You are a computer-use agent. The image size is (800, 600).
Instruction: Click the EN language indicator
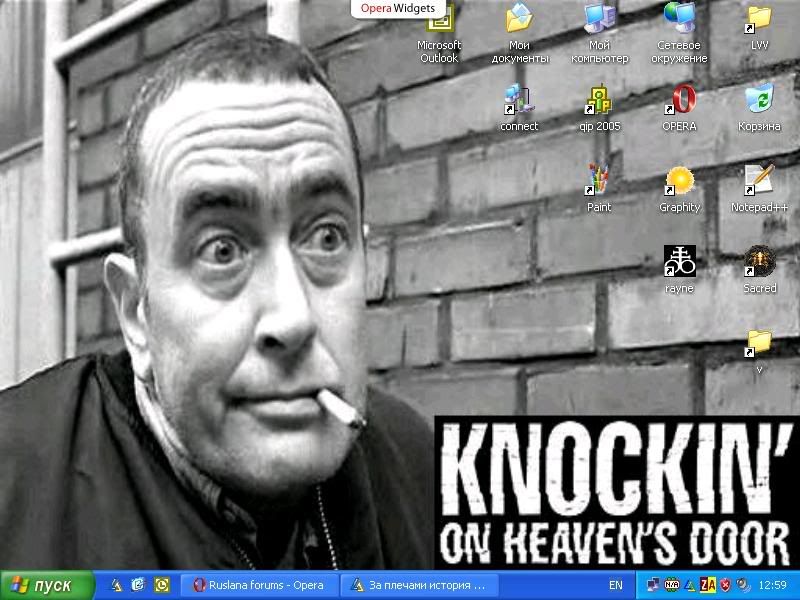click(616, 585)
